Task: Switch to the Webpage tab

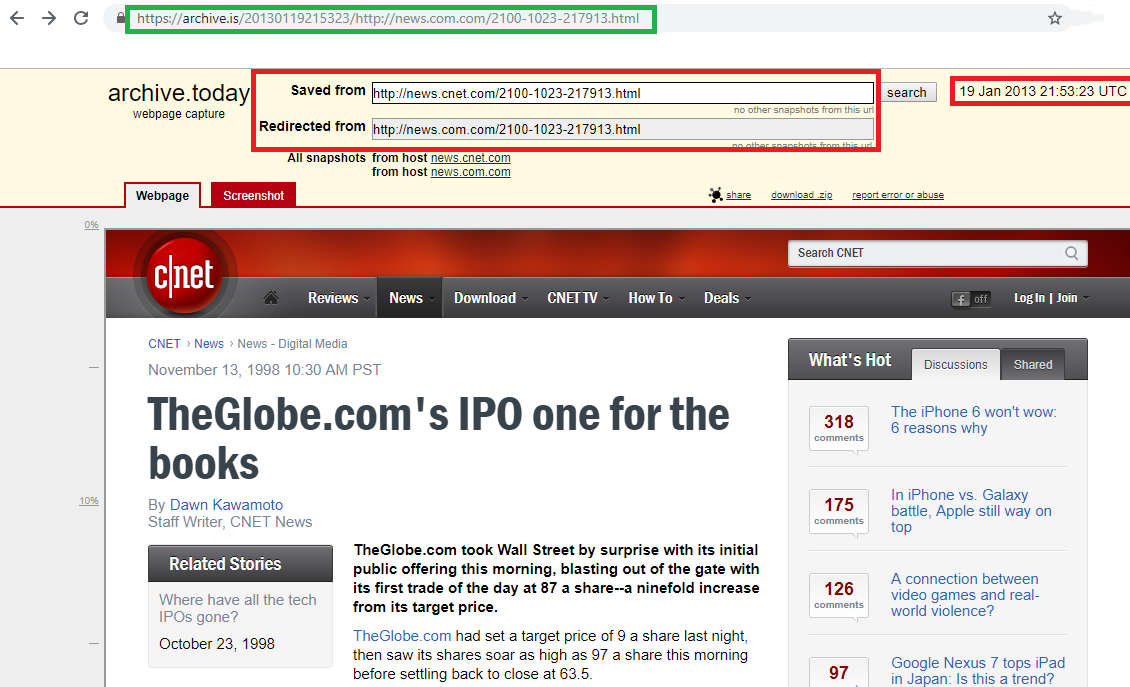Action: tap(162, 195)
